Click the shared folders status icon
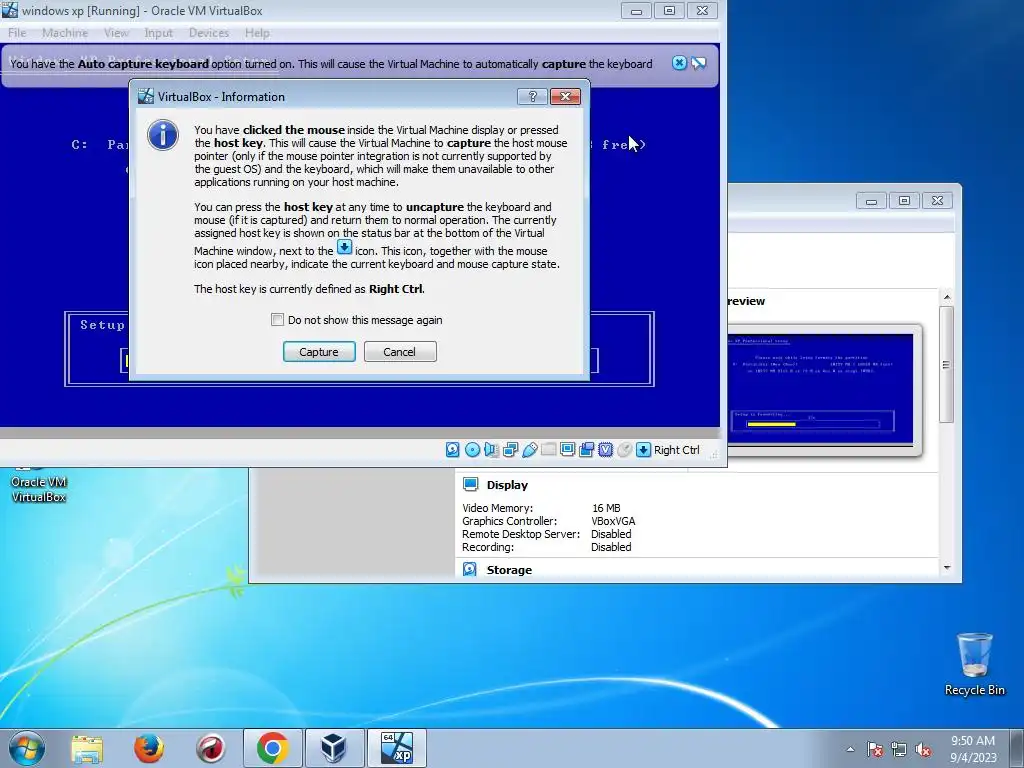The image size is (1024, 768). (549, 449)
